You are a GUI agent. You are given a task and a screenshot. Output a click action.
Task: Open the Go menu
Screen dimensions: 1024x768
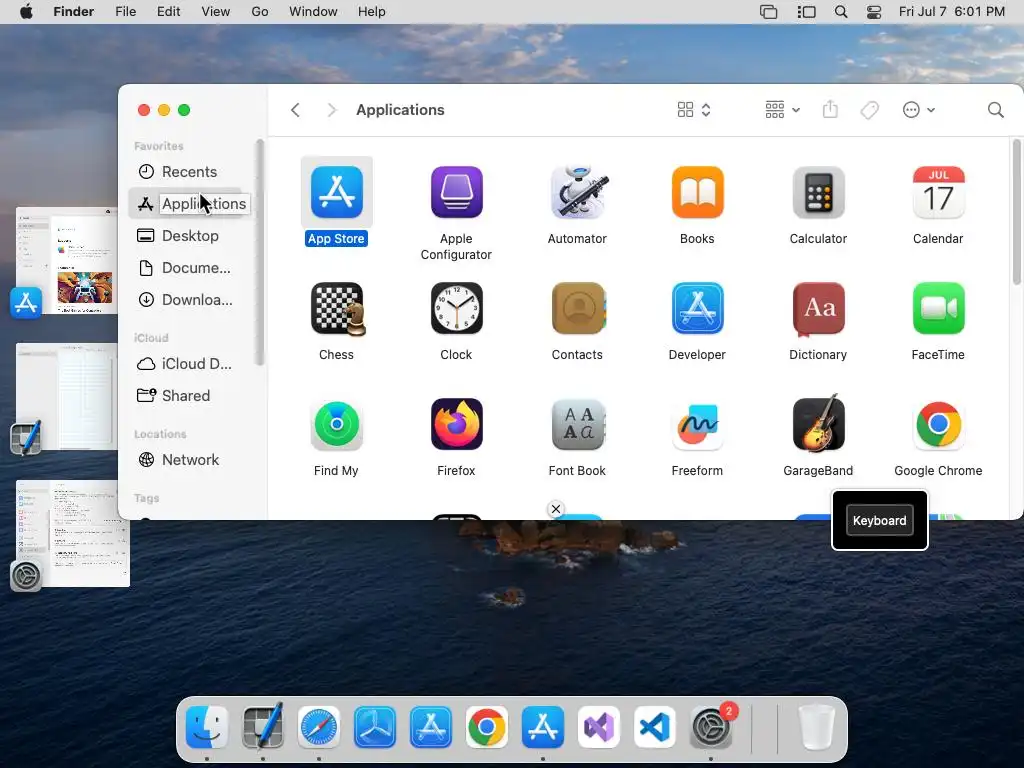point(260,12)
